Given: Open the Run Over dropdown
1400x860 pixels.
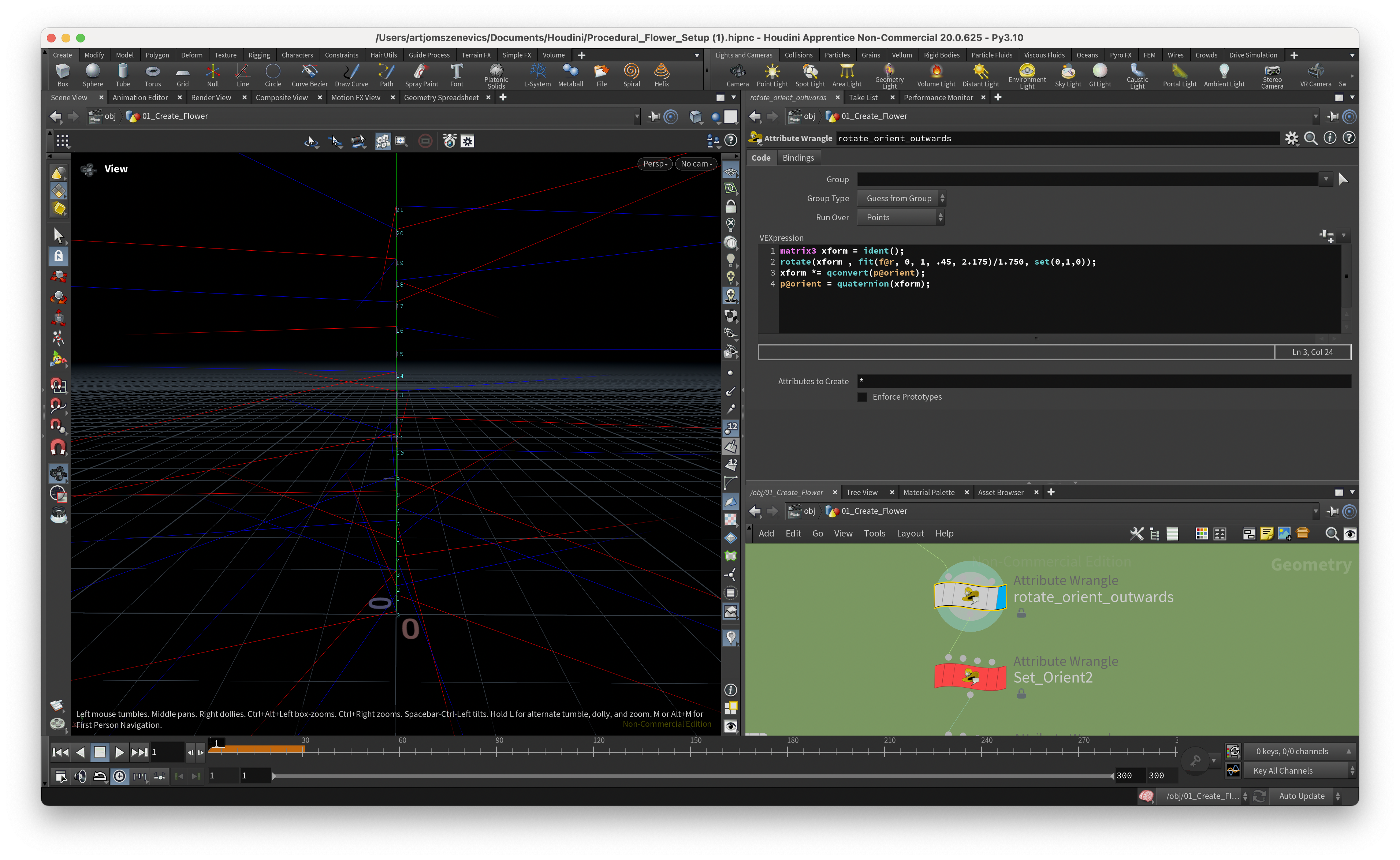Looking at the screenshot, I should (x=900, y=217).
